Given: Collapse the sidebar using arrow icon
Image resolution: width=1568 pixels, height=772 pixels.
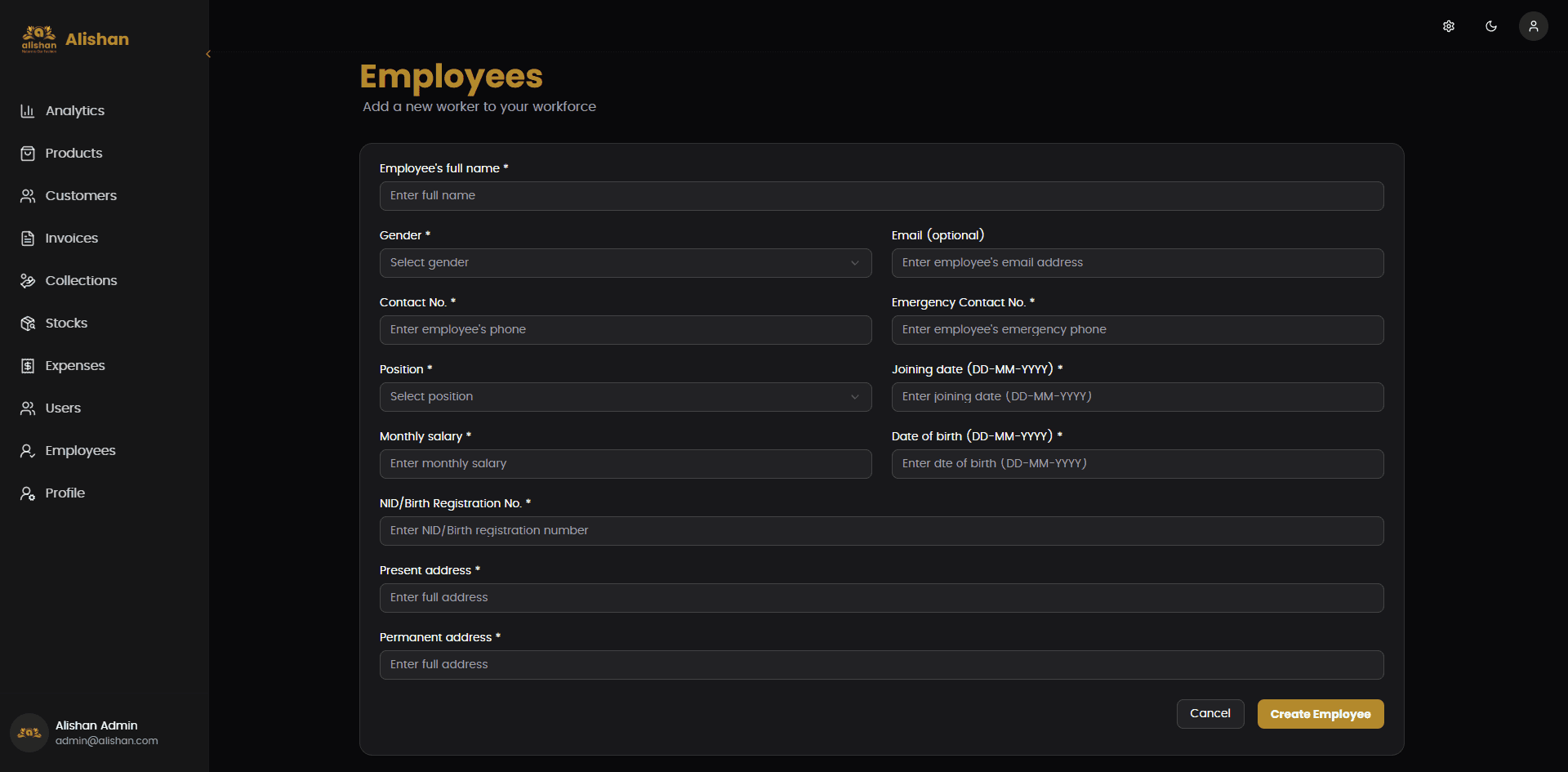Looking at the screenshot, I should click(x=208, y=54).
